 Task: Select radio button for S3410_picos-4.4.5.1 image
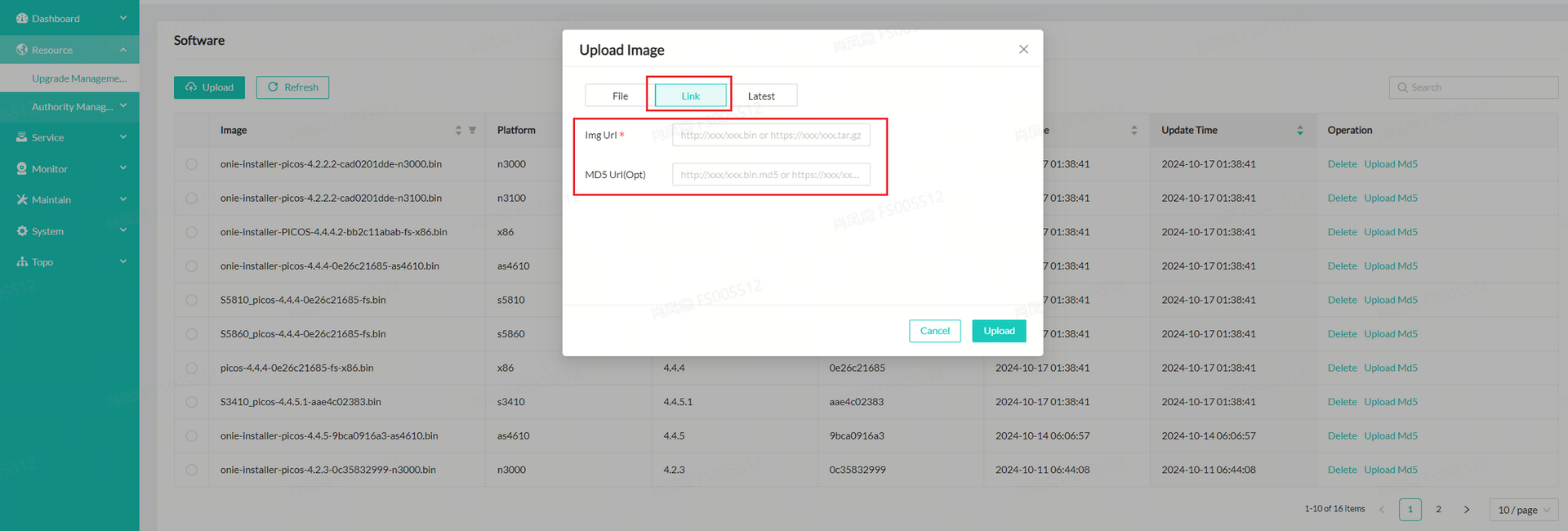point(191,402)
